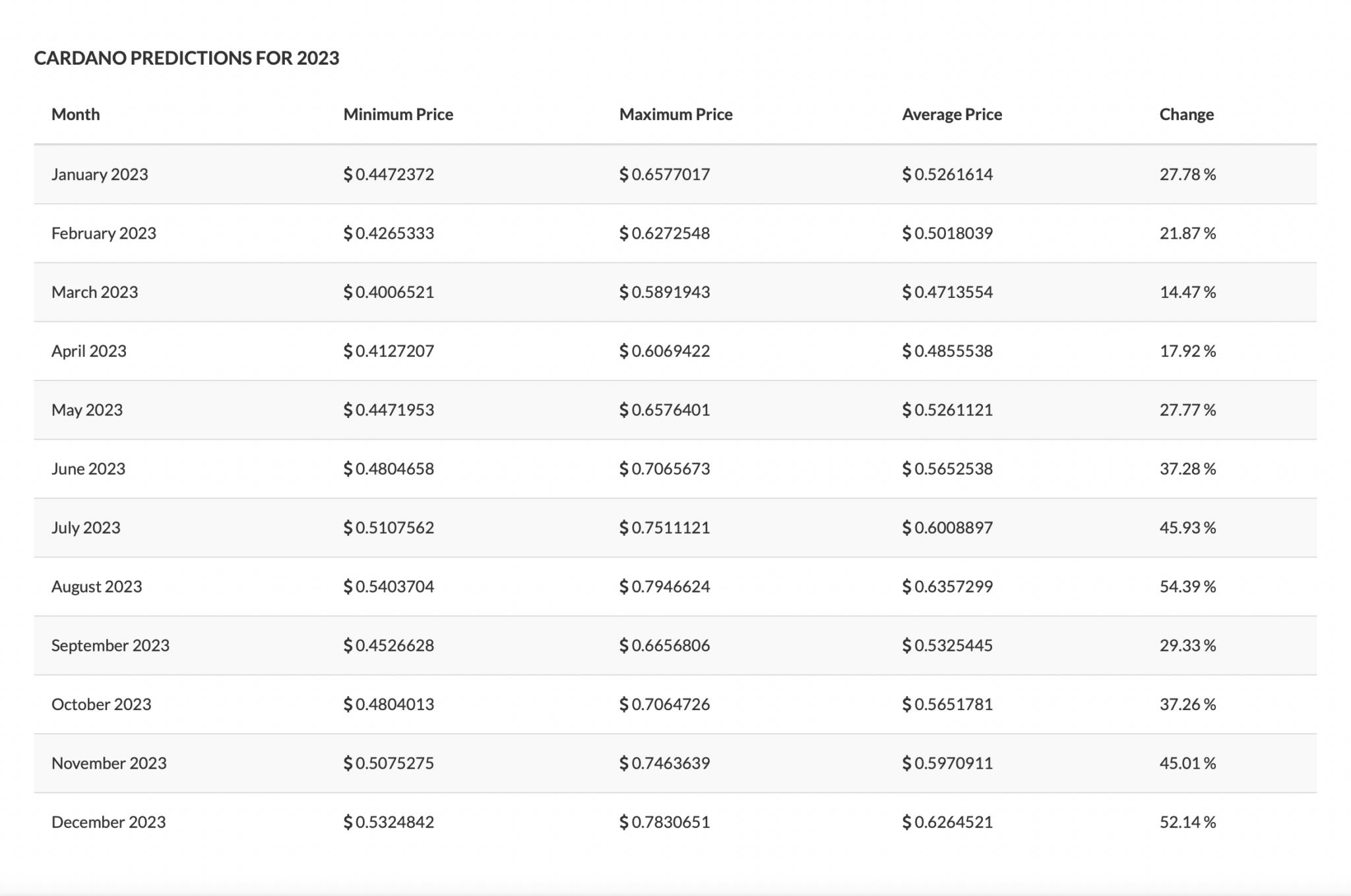Viewport: 1351px width, 896px height.
Task: Select December minimum price $ 0.5324842
Action: pyautogui.click(x=389, y=822)
